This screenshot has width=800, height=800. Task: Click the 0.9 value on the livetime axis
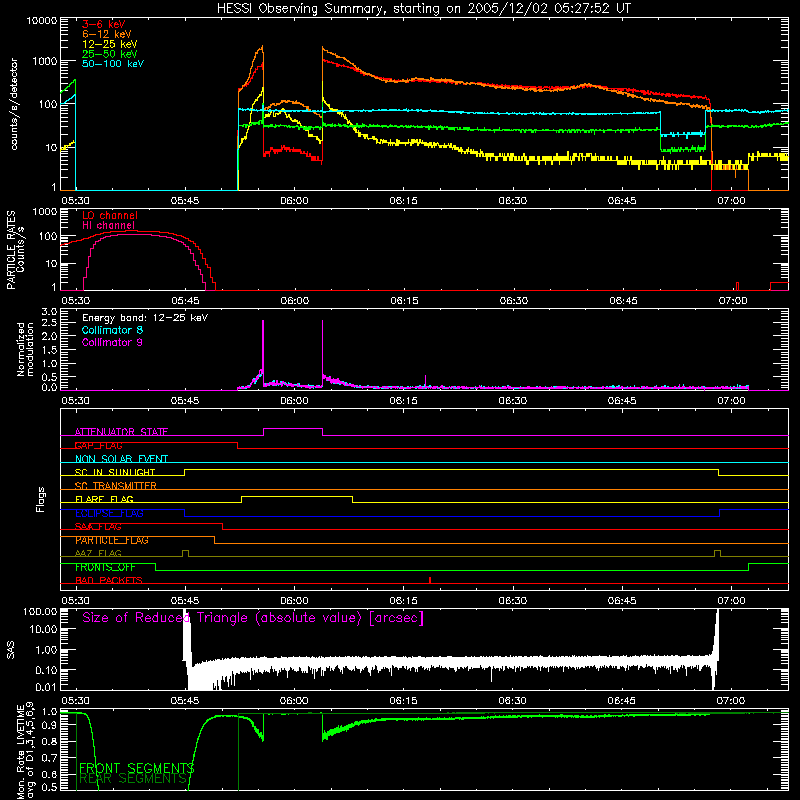tap(49, 726)
